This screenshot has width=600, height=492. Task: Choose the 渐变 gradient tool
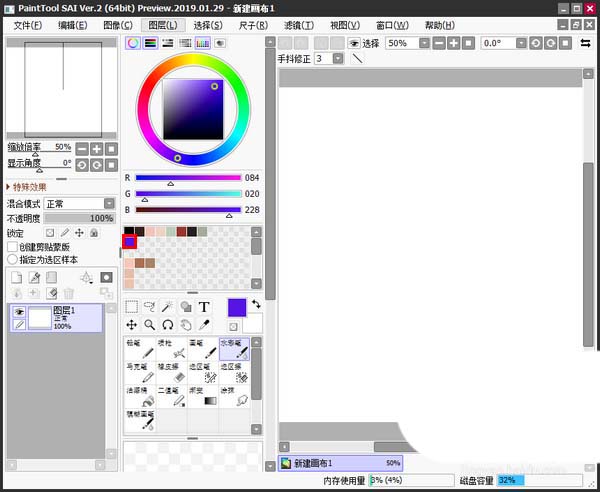point(203,397)
